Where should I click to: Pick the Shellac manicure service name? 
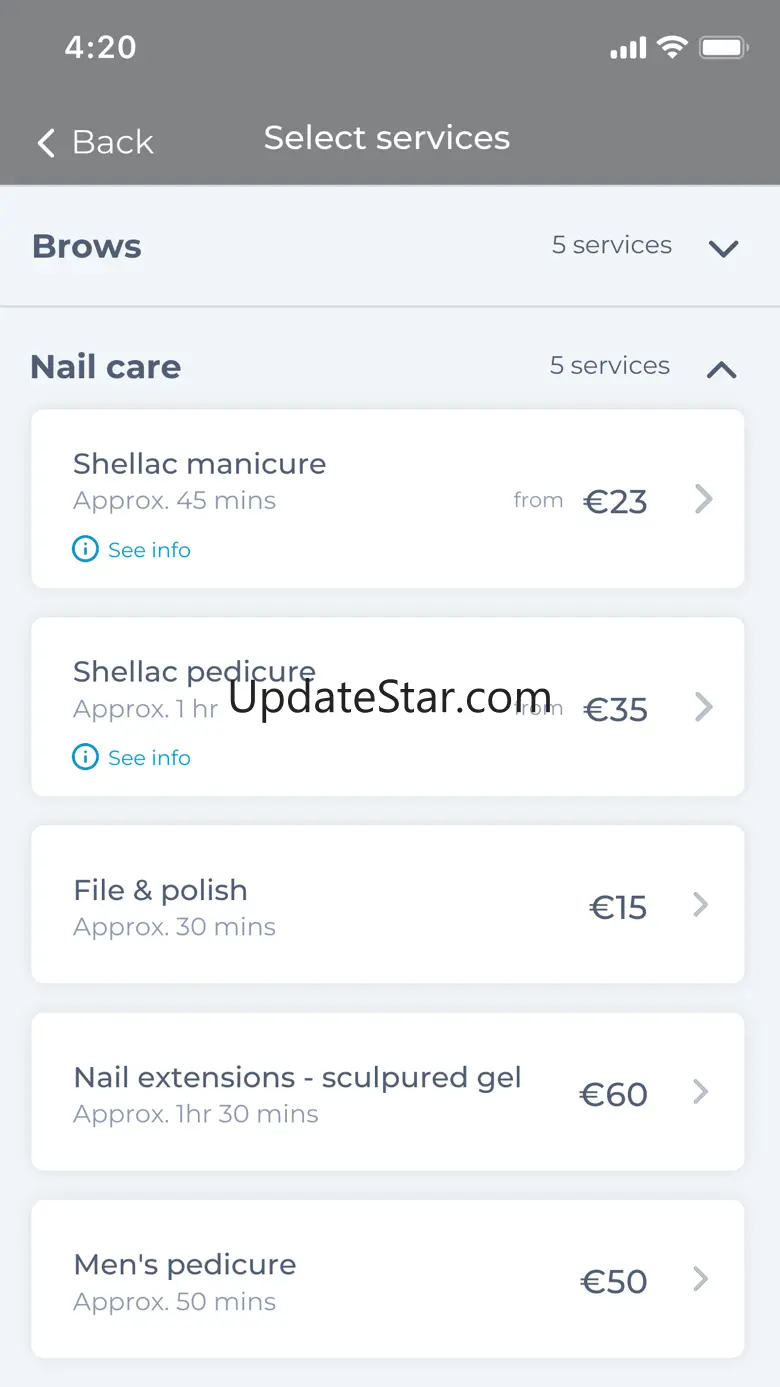tap(199, 464)
